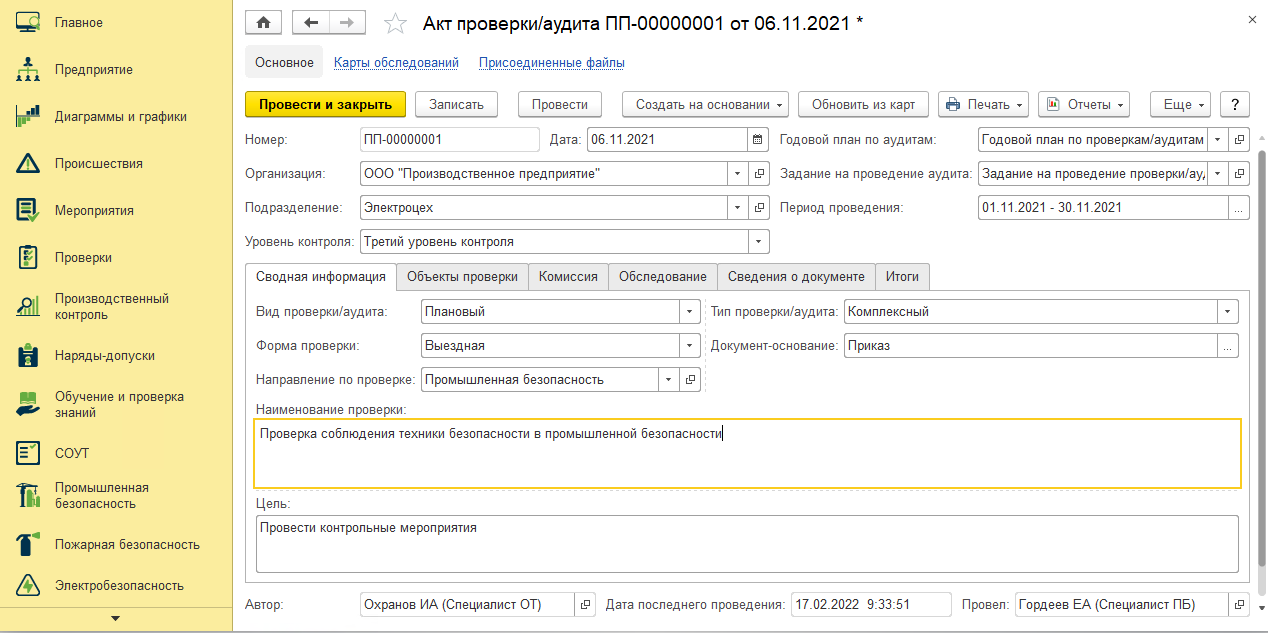Open the Проверки clipboard icon
This screenshot has width=1268, height=633.
(x=28, y=257)
